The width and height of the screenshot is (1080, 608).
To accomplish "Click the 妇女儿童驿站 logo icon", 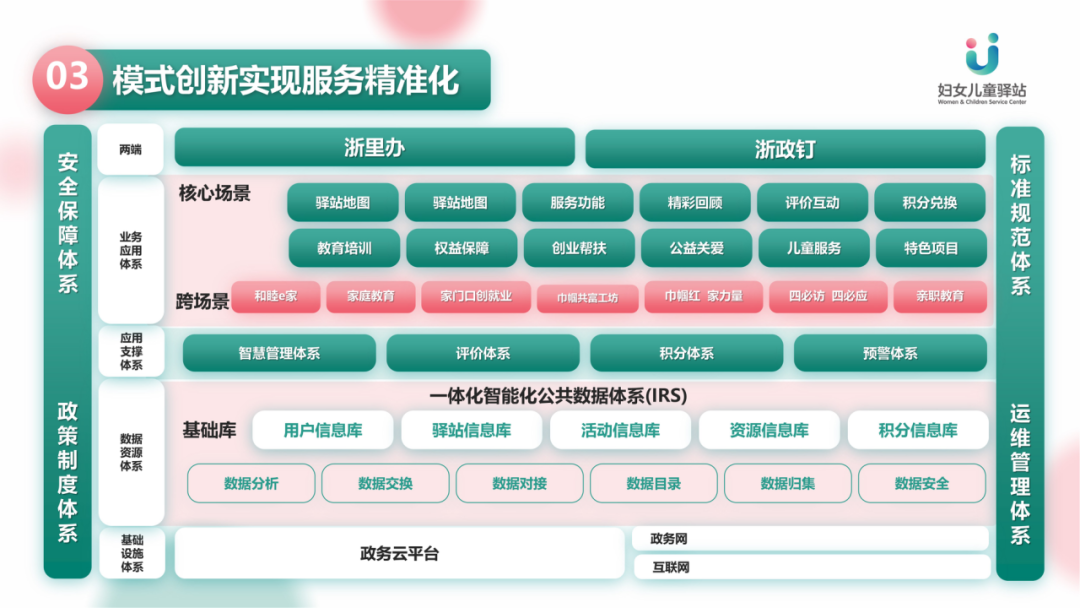I will (982, 53).
